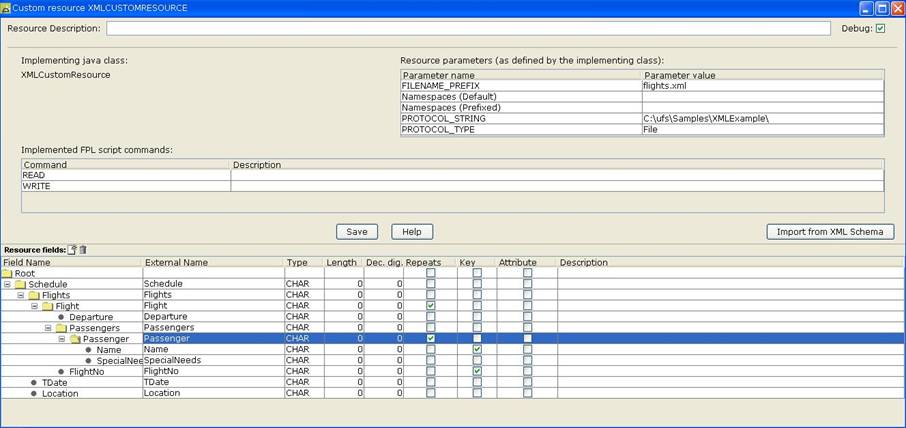Viewport: 906px width, 428px height.
Task: Collapse the Flights tree node
Action: (20, 295)
